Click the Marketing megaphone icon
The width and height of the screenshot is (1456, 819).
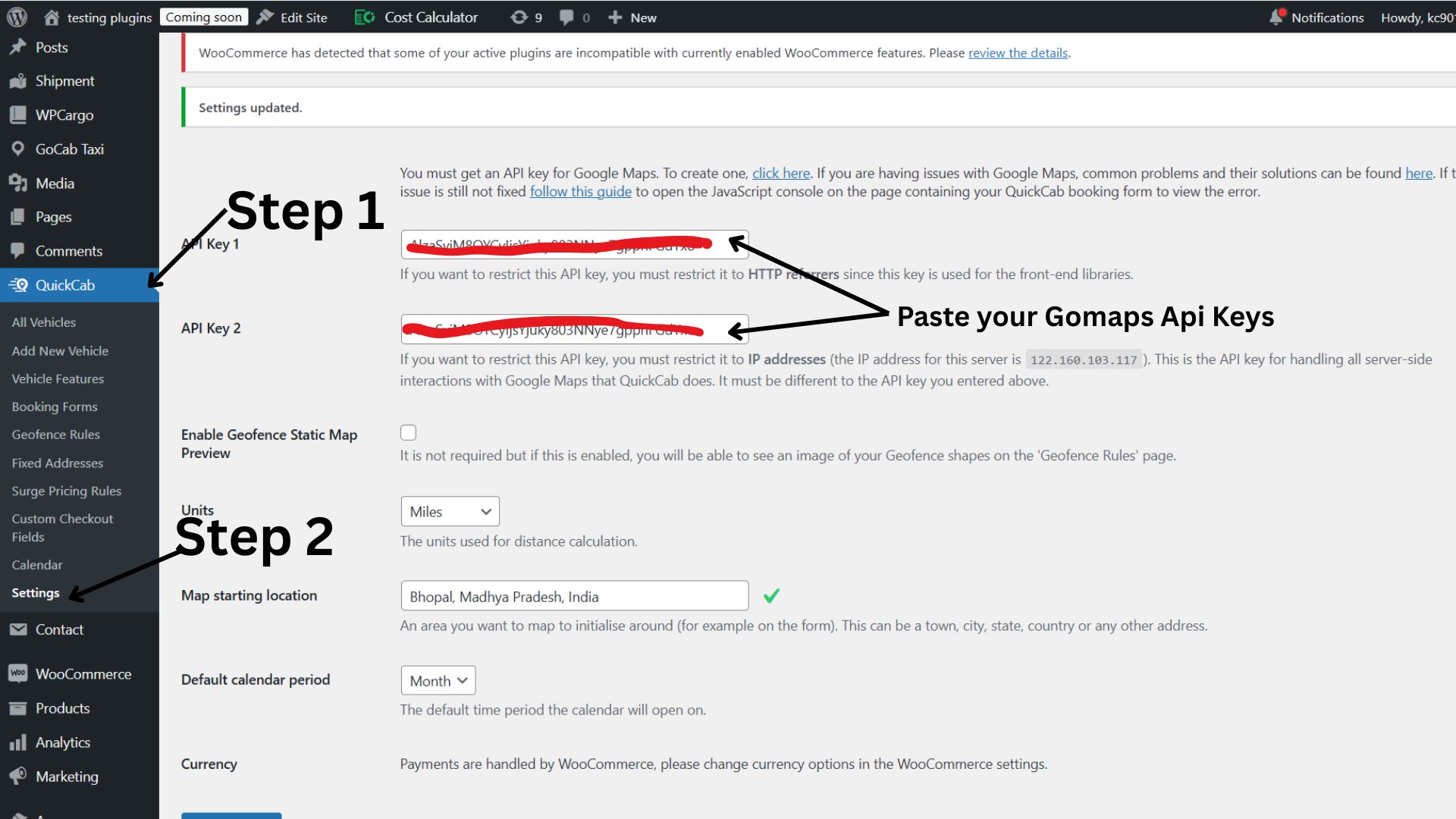(x=17, y=776)
